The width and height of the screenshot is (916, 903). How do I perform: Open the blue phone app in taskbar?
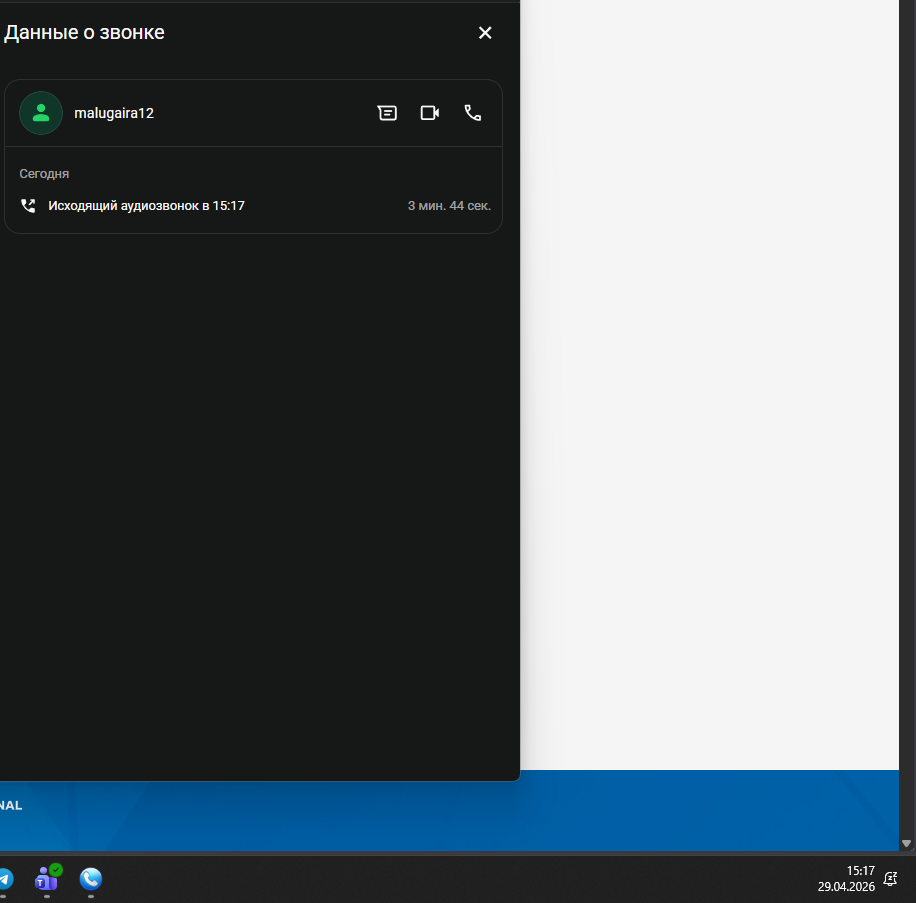click(91, 878)
